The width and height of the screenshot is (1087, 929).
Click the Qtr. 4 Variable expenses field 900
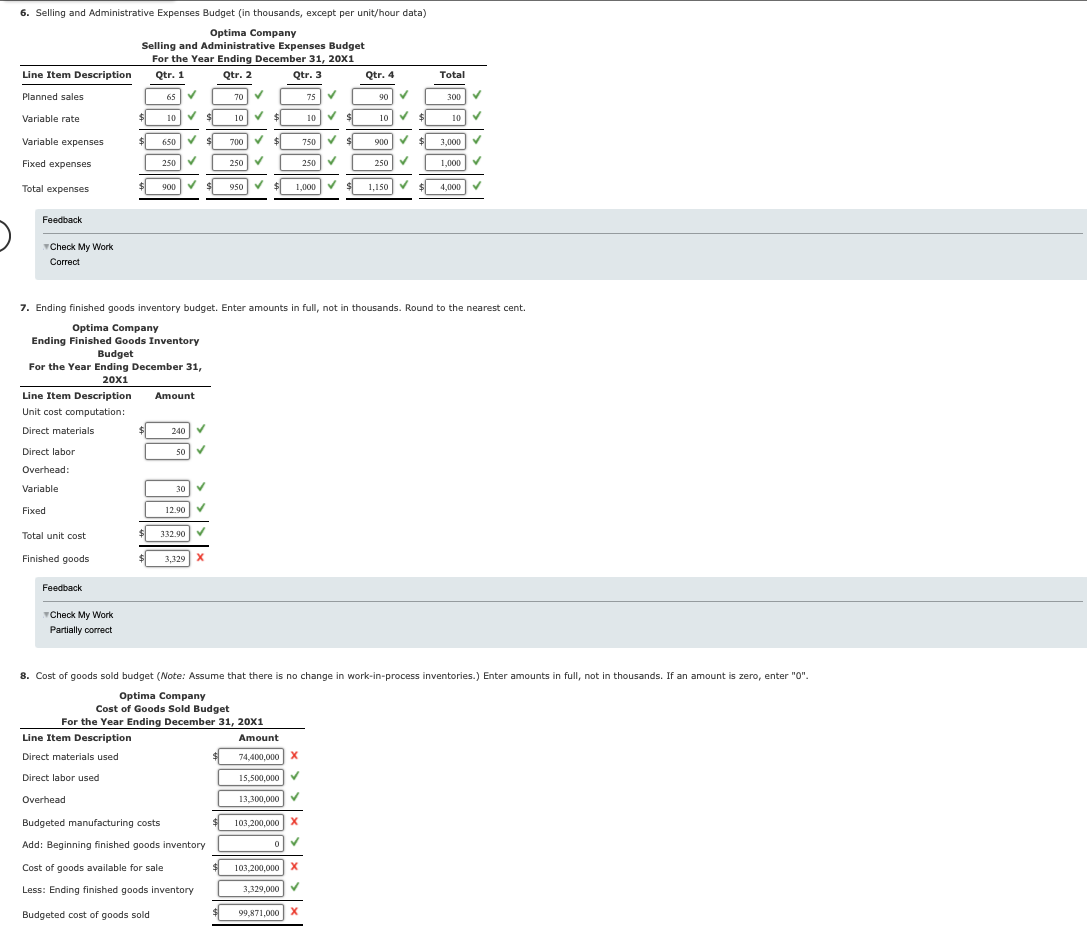pyautogui.click(x=372, y=141)
